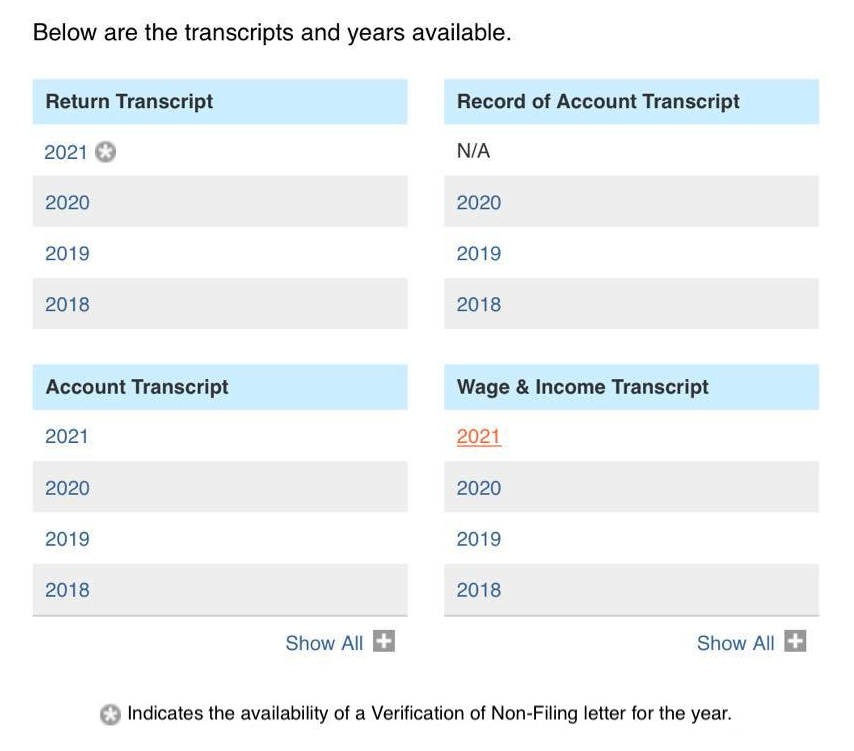
Task: Expand Account Transcript list with plus icon
Action: (384, 641)
